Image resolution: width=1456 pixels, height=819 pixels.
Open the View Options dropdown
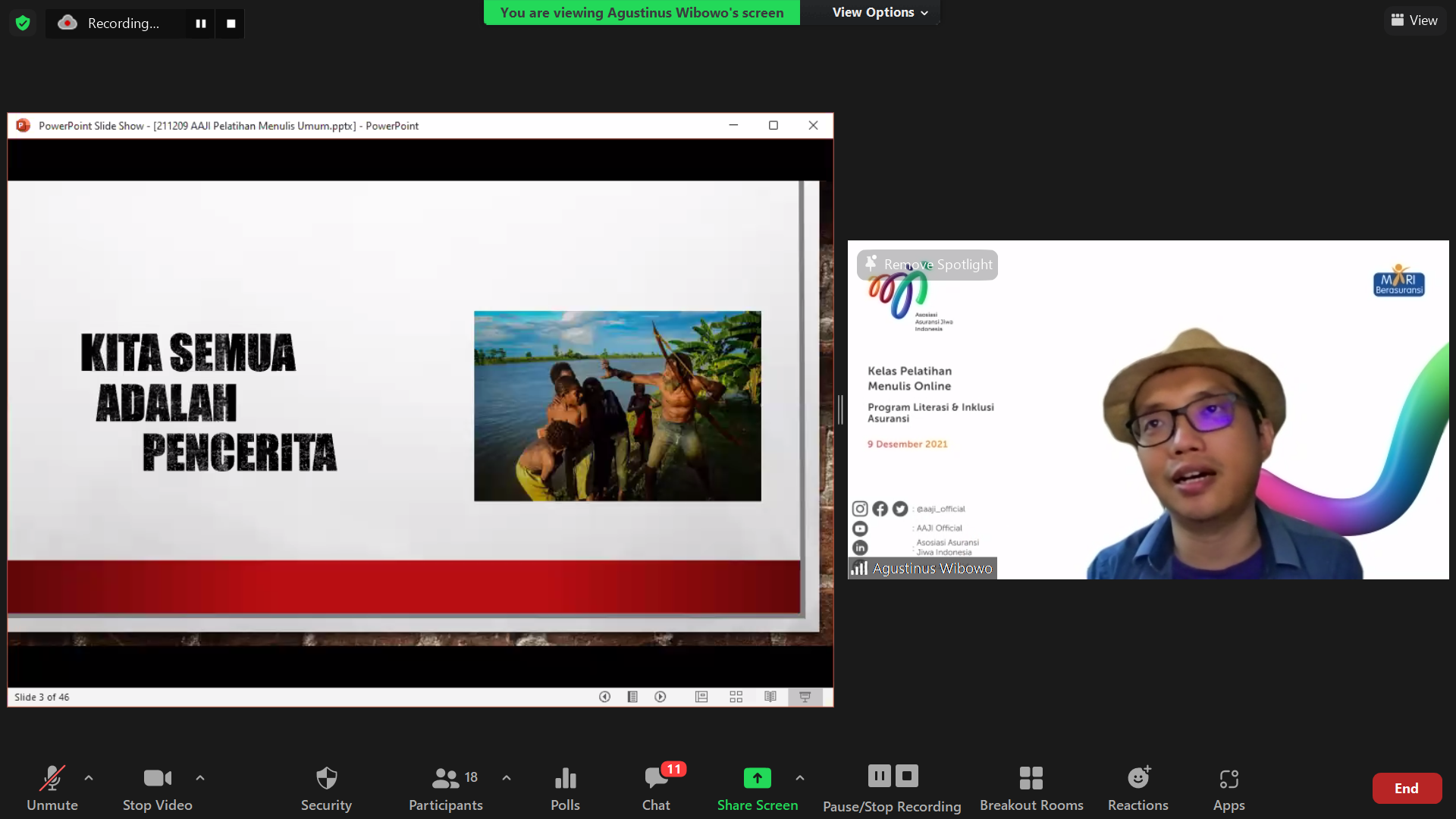click(x=880, y=12)
